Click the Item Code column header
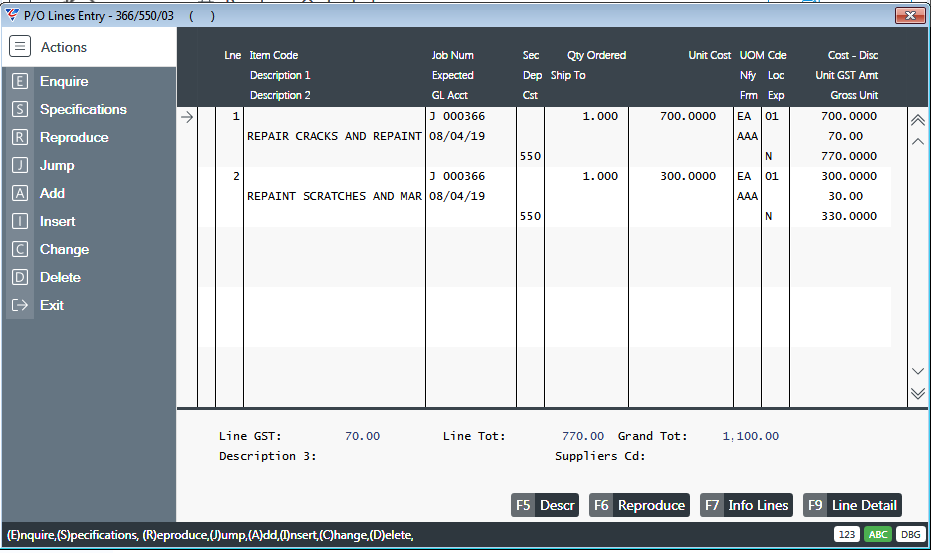The height and width of the screenshot is (553, 932). pyautogui.click(x=273, y=55)
